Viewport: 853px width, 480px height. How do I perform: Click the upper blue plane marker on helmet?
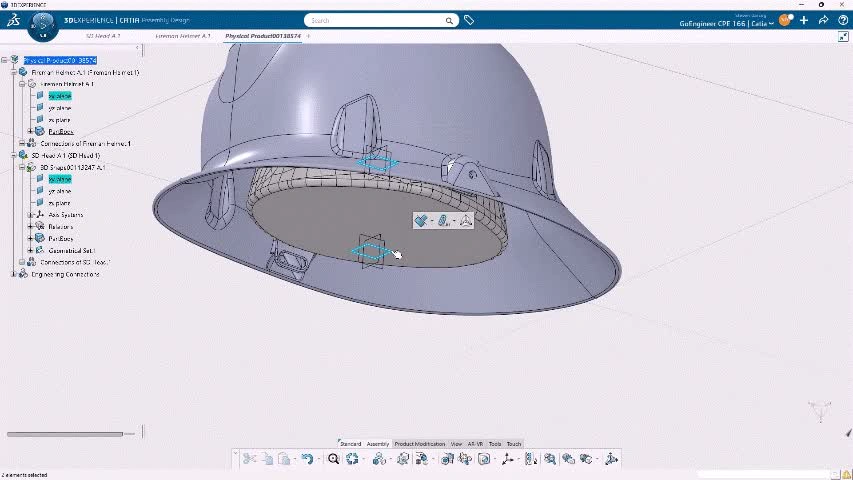point(378,162)
